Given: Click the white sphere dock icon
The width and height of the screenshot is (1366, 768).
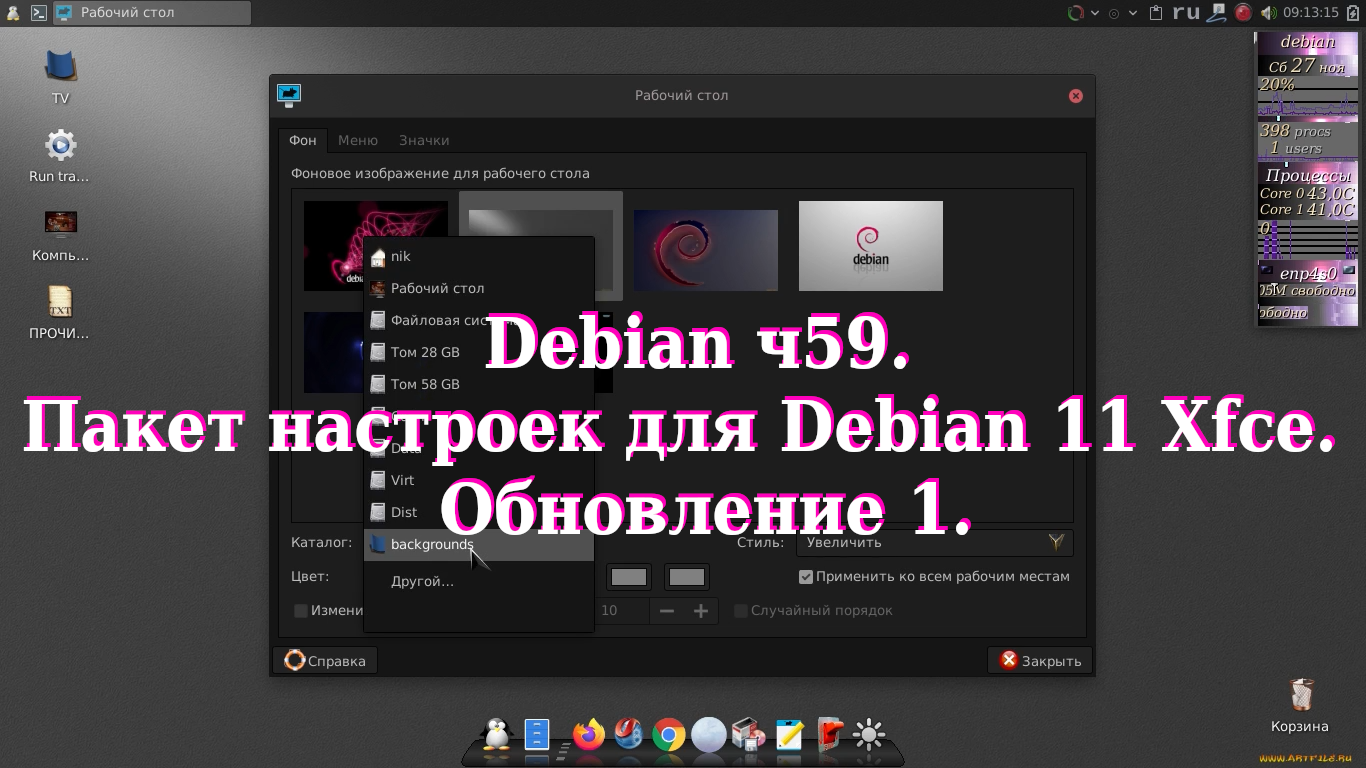Looking at the screenshot, I should click(709, 735).
